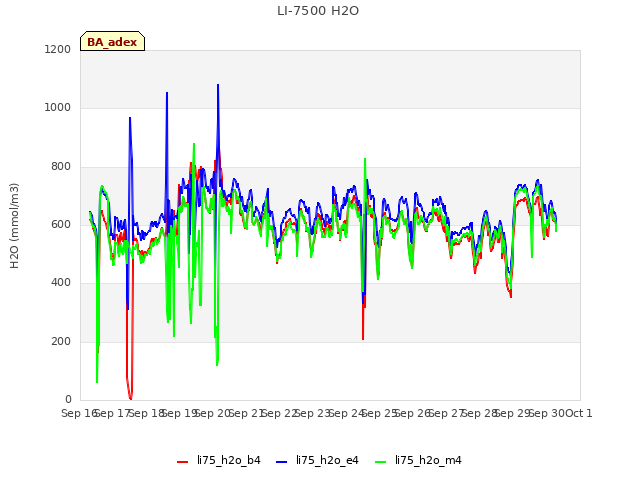Toggle the li75_h2o_m4 legend entry

click(418, 461)
